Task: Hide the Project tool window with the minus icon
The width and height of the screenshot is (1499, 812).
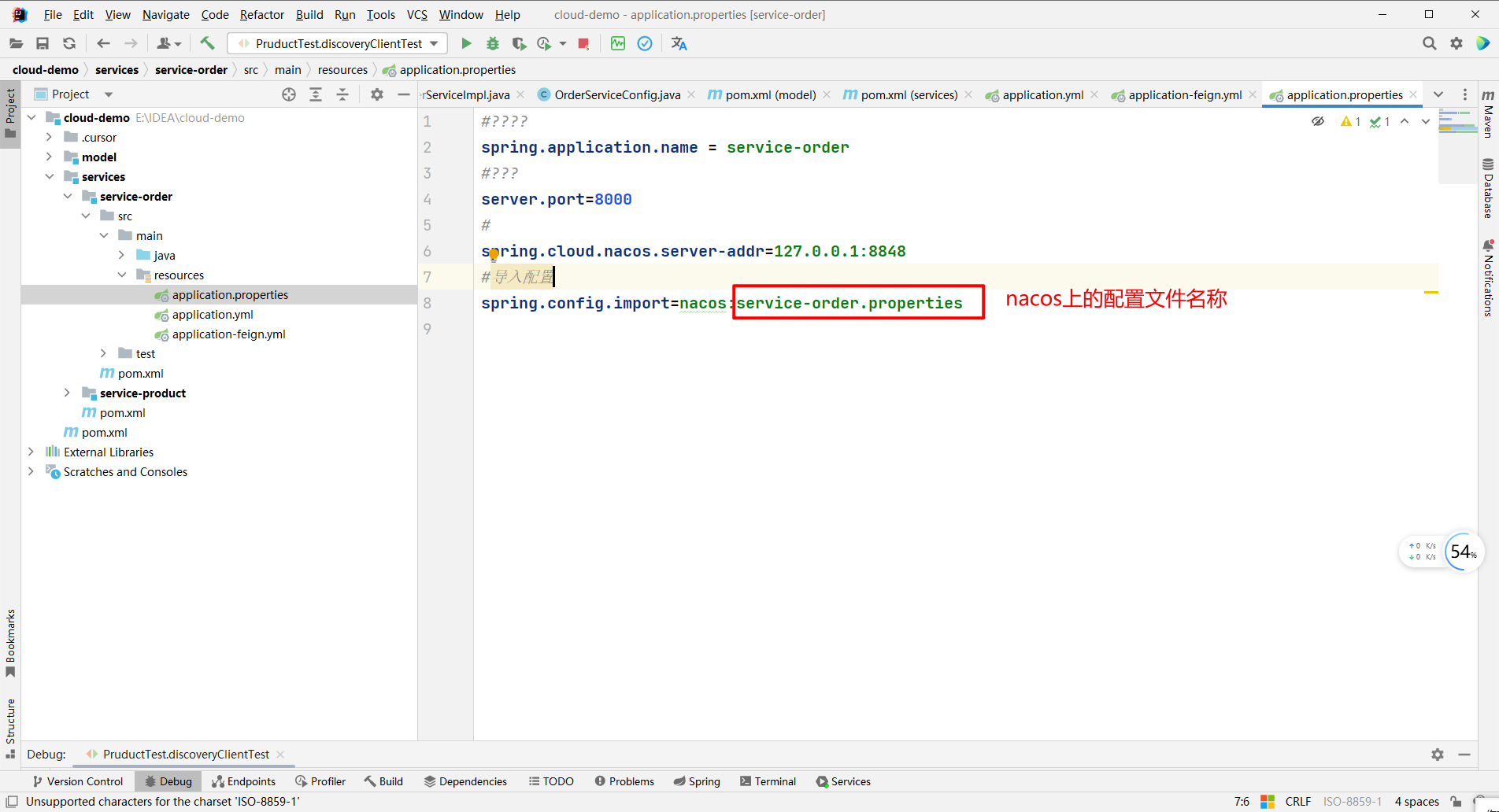Action: coord(404,94)
